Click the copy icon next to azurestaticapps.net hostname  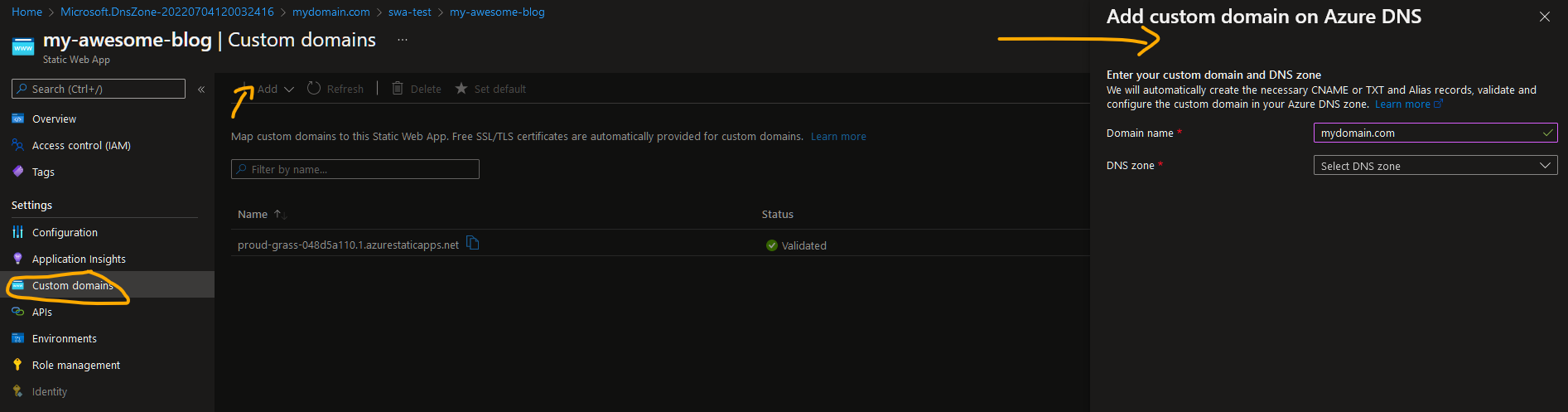pos(473,244)
